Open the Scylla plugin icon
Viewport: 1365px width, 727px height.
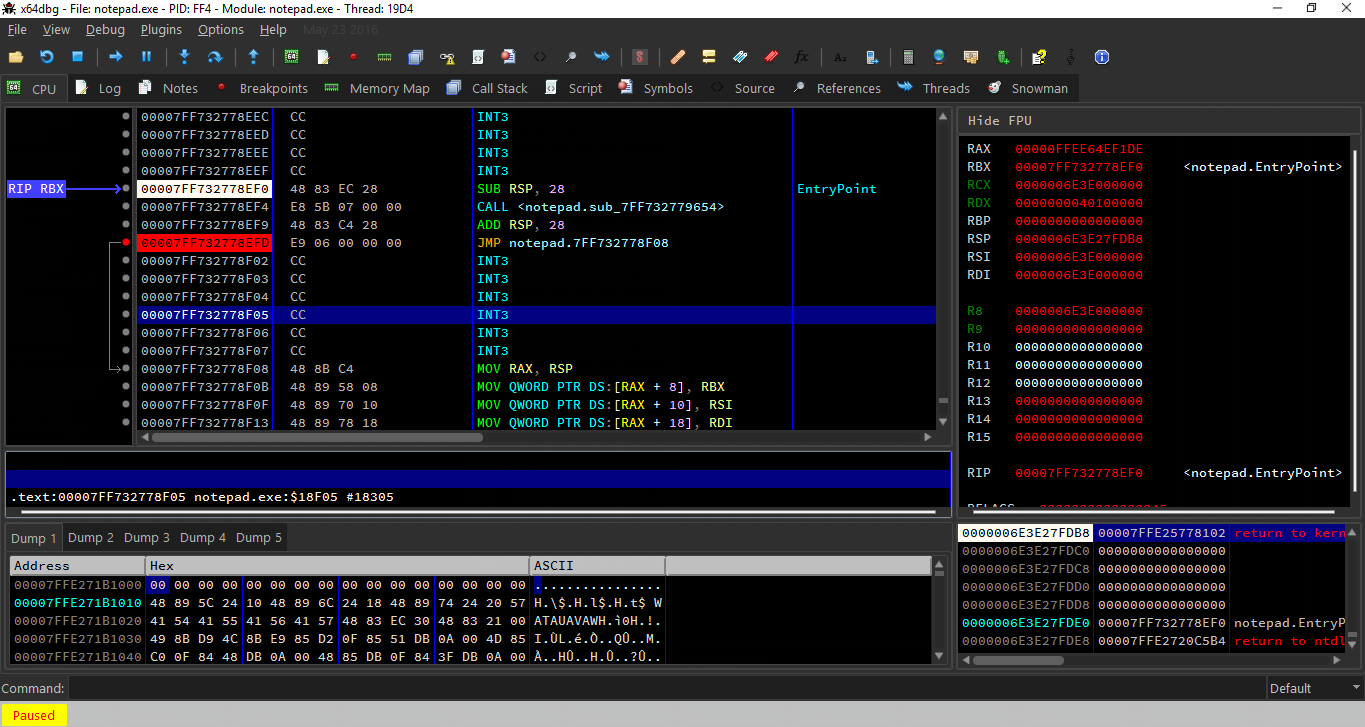[640, 57]
